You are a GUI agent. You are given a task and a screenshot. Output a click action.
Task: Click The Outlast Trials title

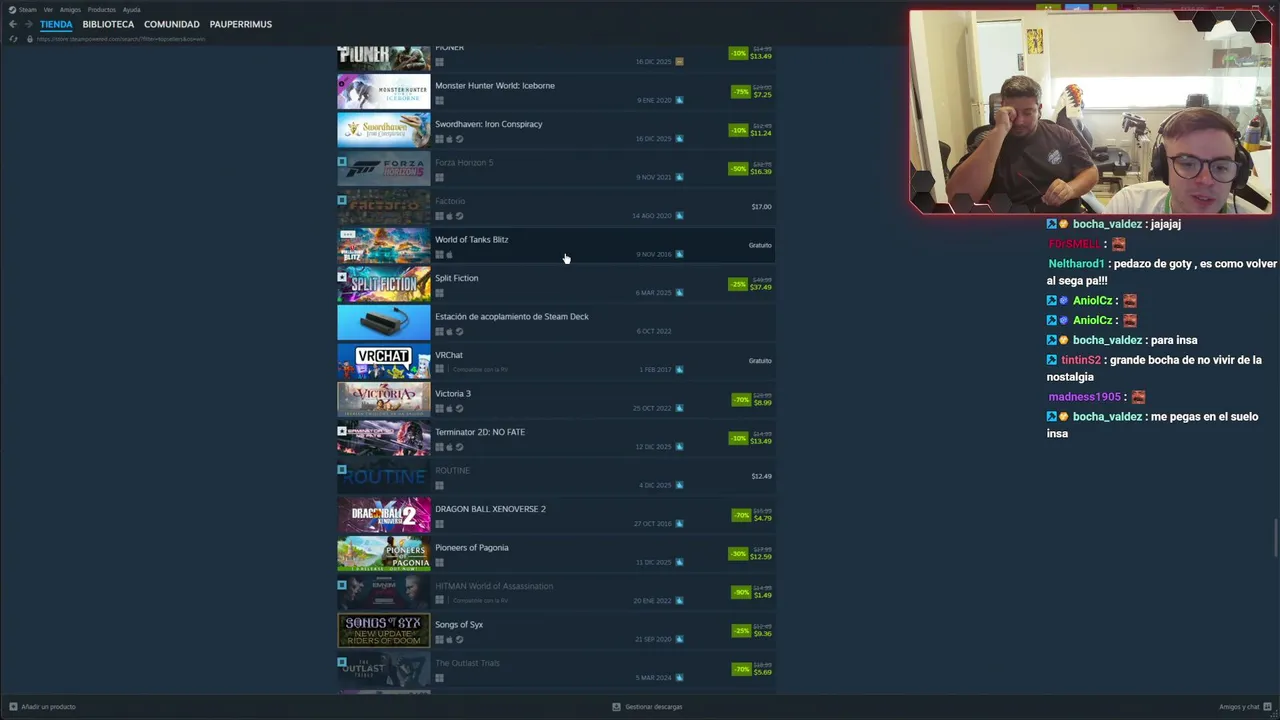(x=467, y=663)
